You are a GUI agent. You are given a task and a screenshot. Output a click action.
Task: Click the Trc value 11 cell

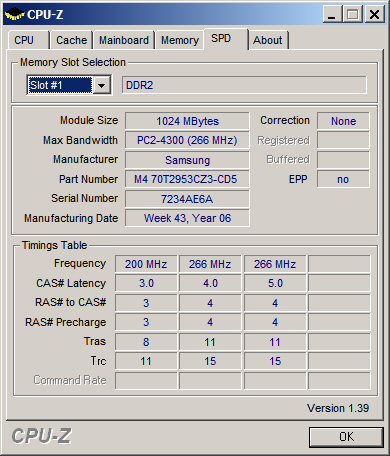[x=146, y=361]
